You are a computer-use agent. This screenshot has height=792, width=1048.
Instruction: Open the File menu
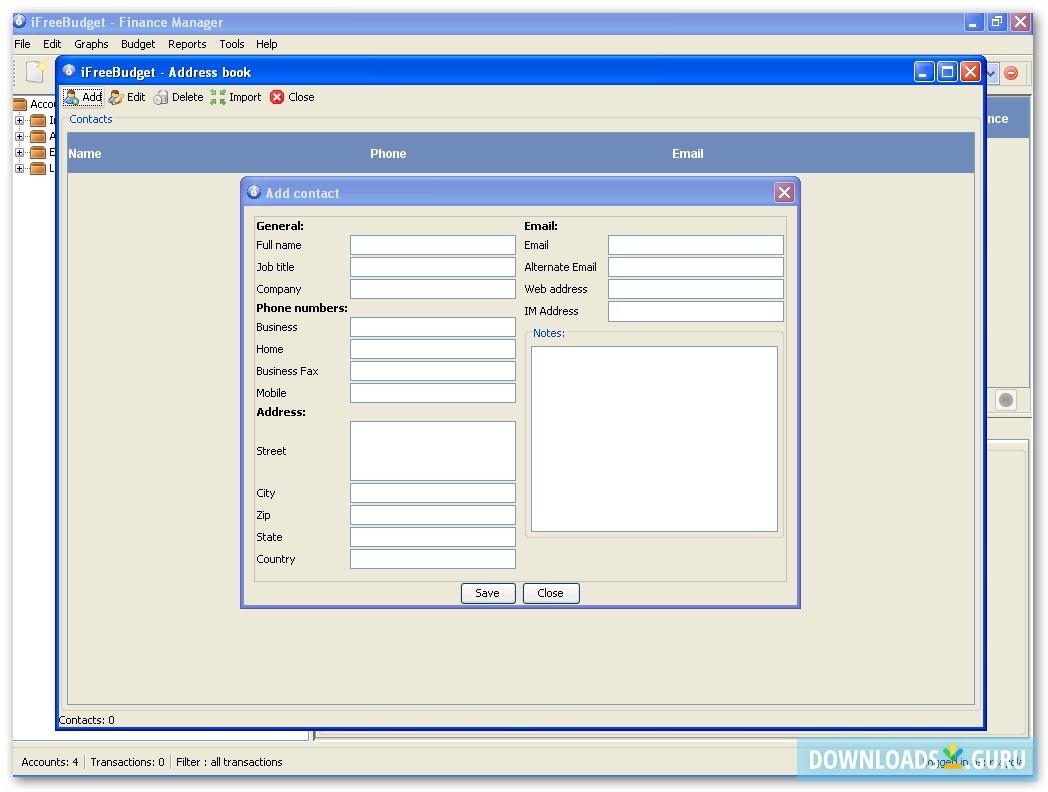tap(22, 44)
